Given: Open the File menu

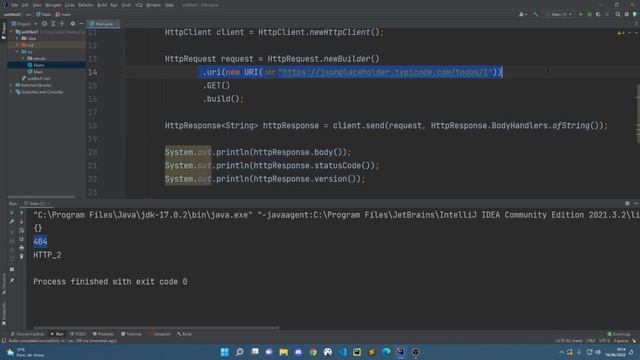Looking at the screenshot, I should pos(15,5).
